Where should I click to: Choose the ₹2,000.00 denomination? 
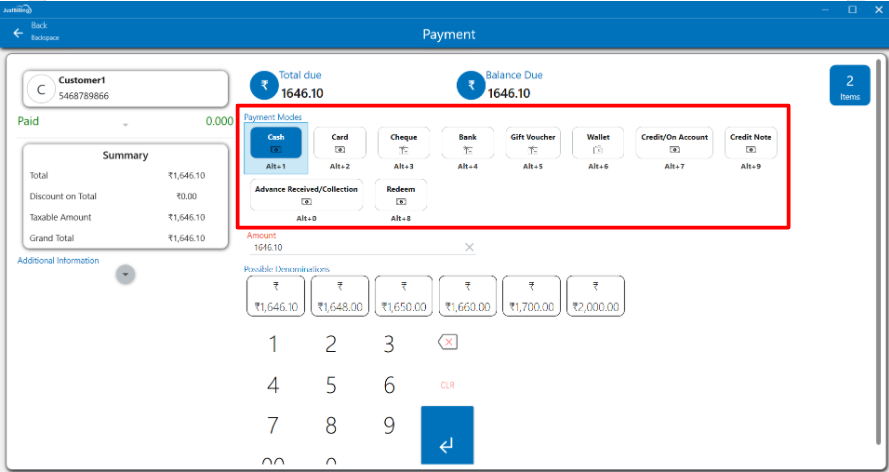(x=596, y=296)
